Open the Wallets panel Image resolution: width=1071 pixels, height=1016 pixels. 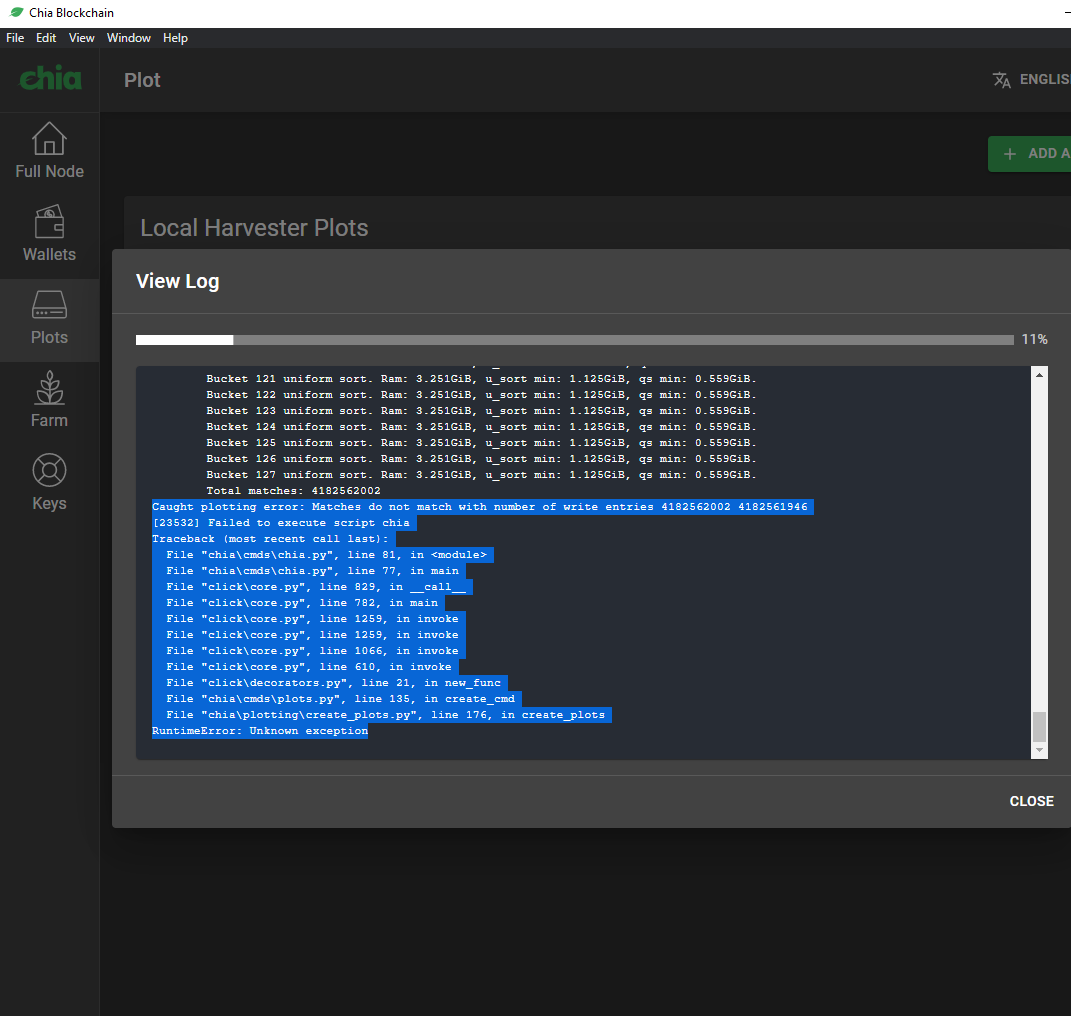click(49, 233)
